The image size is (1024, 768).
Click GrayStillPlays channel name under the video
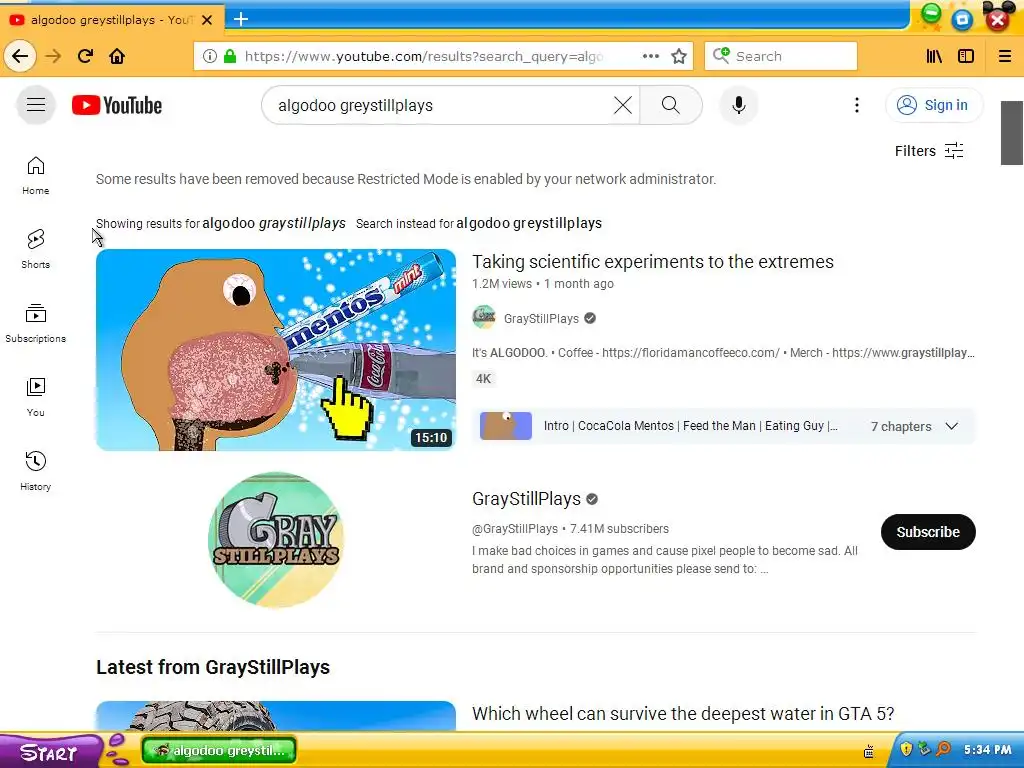(541, 319)
